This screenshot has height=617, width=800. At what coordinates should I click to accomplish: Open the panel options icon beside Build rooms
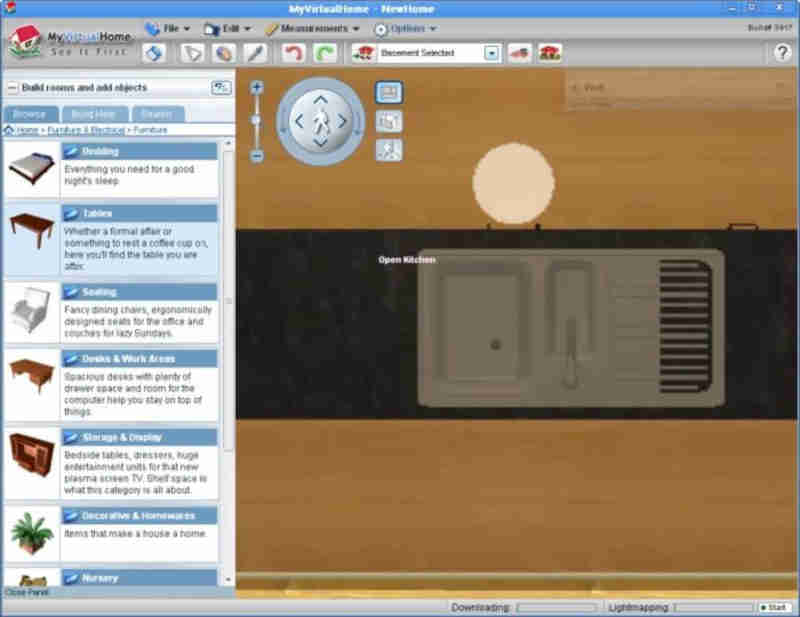click(x=222, y=89)
